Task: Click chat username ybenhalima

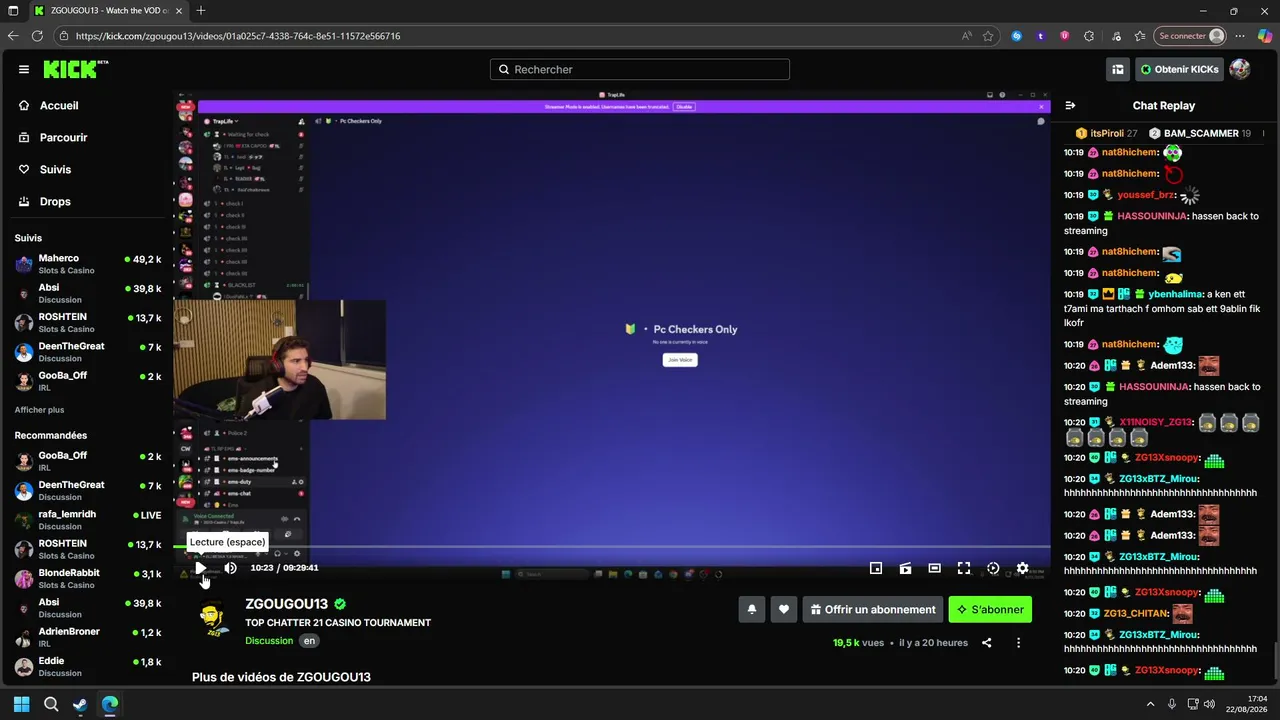Action: [x=1176, y=294]
